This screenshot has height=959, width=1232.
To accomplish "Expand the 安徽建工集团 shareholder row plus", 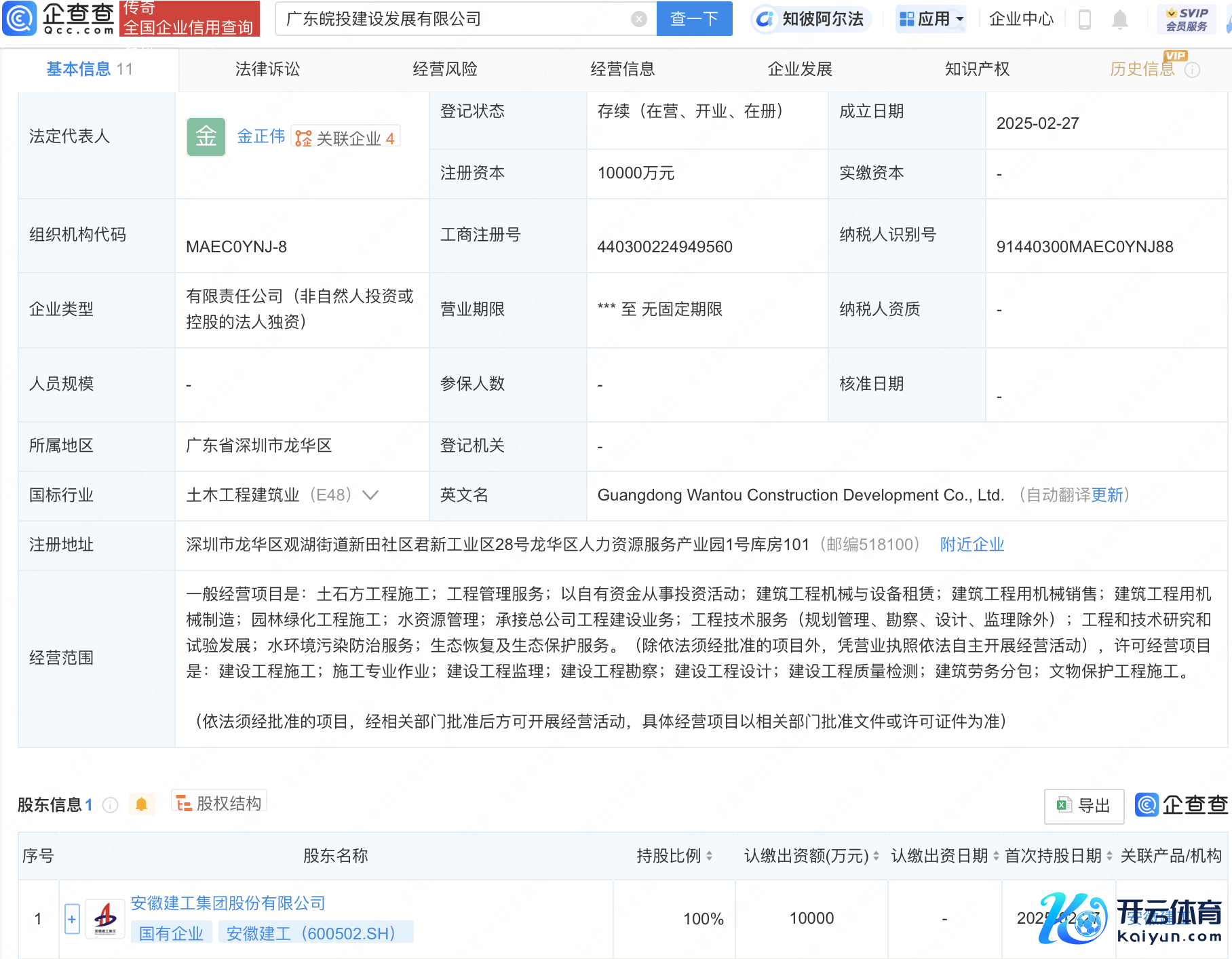I will click(x=72, y=919).
